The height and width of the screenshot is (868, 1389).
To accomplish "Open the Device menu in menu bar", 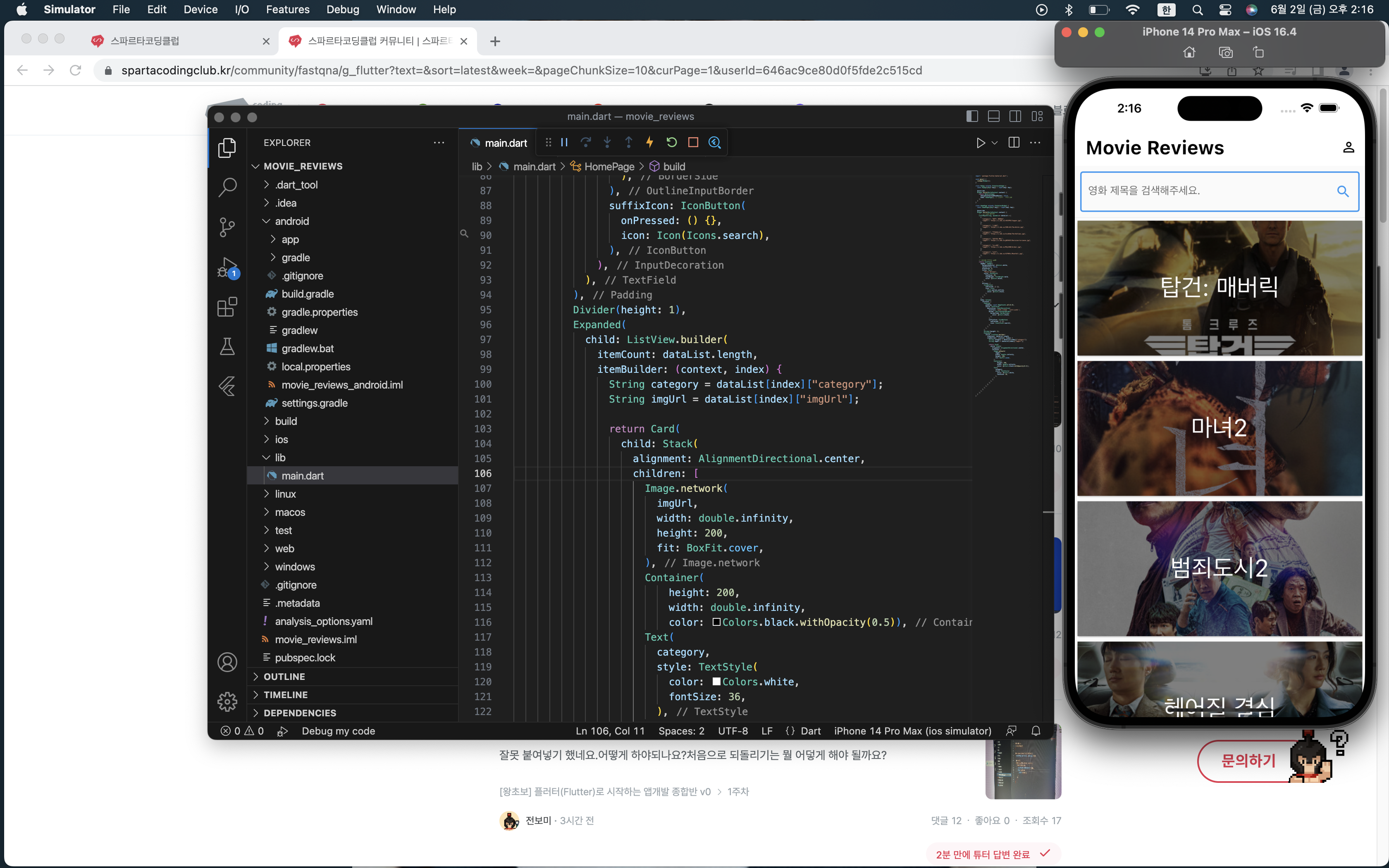I will 200,9.
